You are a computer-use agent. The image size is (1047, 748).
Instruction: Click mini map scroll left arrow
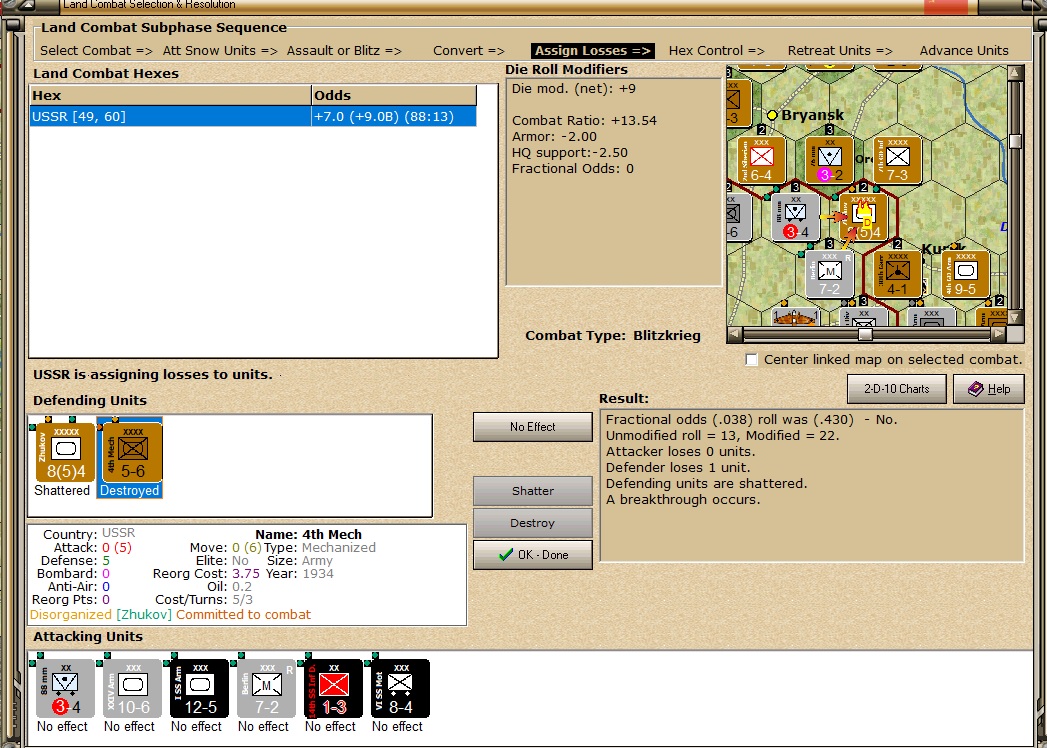[x=735, y=334]
